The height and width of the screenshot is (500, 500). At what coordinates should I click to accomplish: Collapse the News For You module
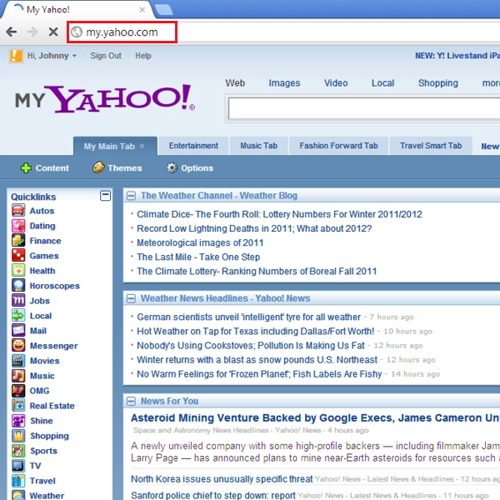[x=131, y=401]
